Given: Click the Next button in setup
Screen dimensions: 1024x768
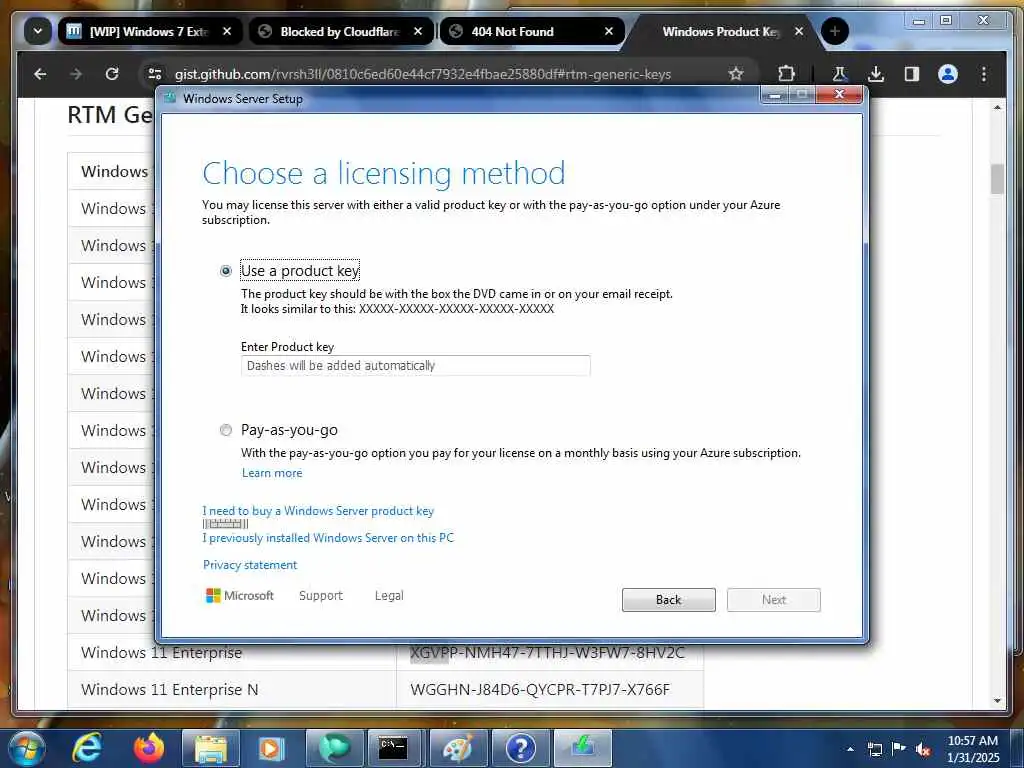Looking at the screenshot, I should click(x=774, y=600).
